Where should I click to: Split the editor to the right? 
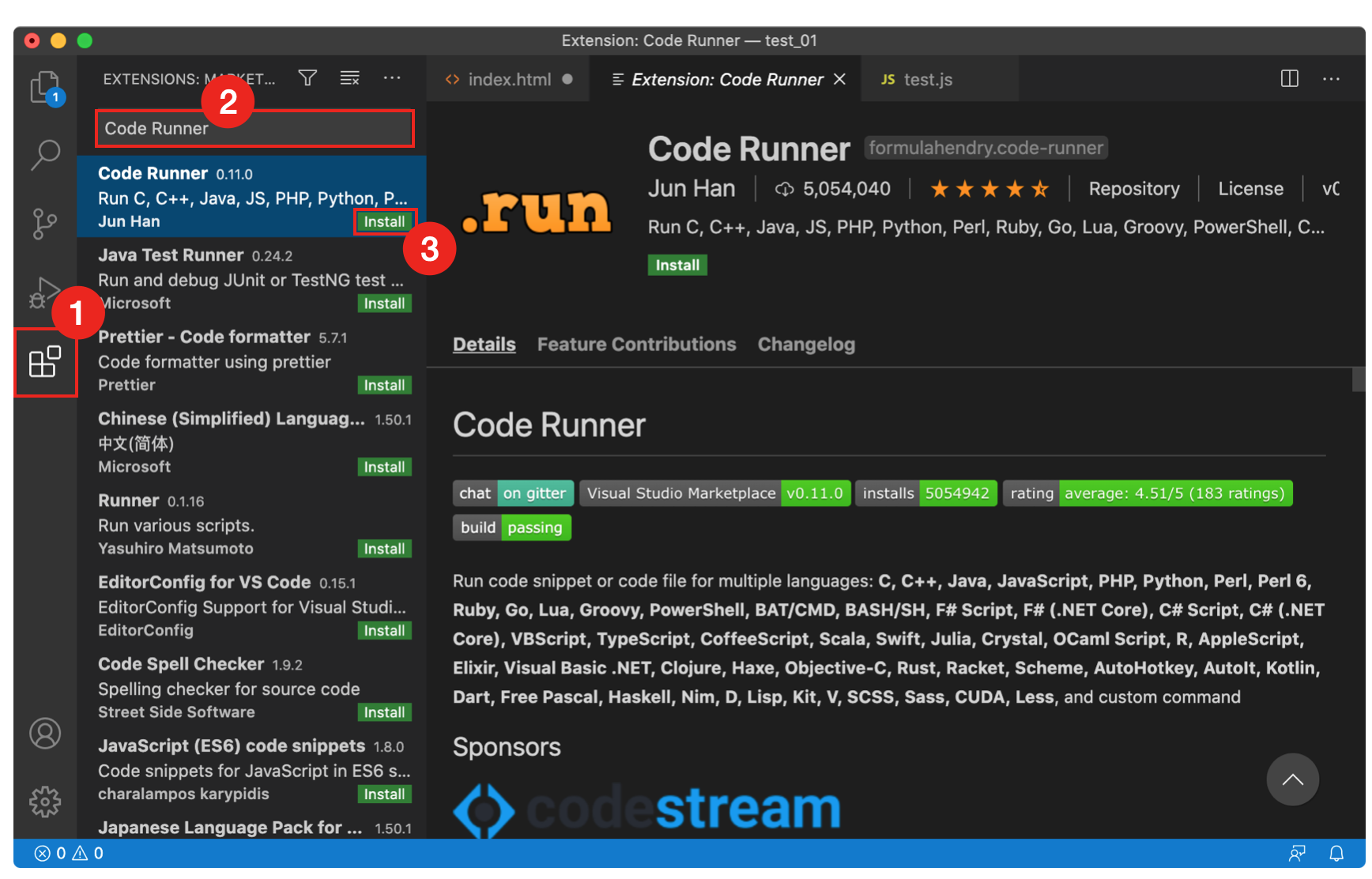[1289, 78]
